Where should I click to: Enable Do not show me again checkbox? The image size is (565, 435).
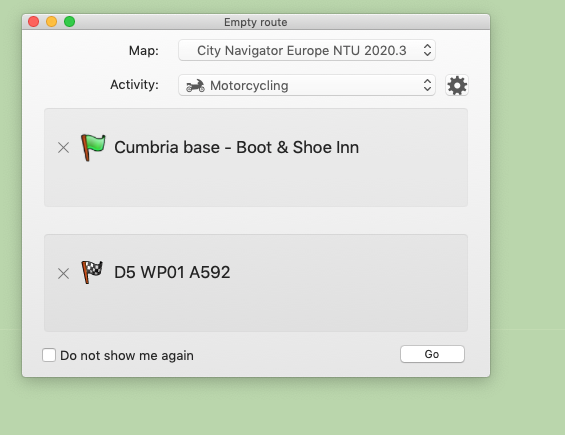pyautogui.click(x=49, y=355)
